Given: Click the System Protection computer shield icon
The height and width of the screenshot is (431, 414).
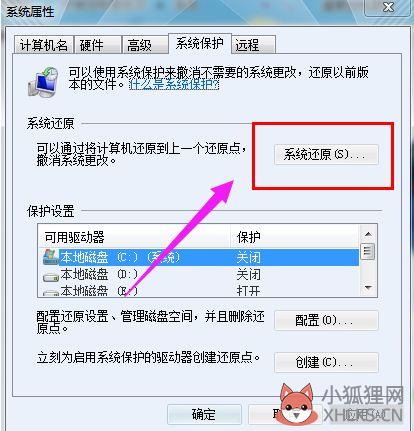Looking at the screenshot, I should click(x=43, y=82).
